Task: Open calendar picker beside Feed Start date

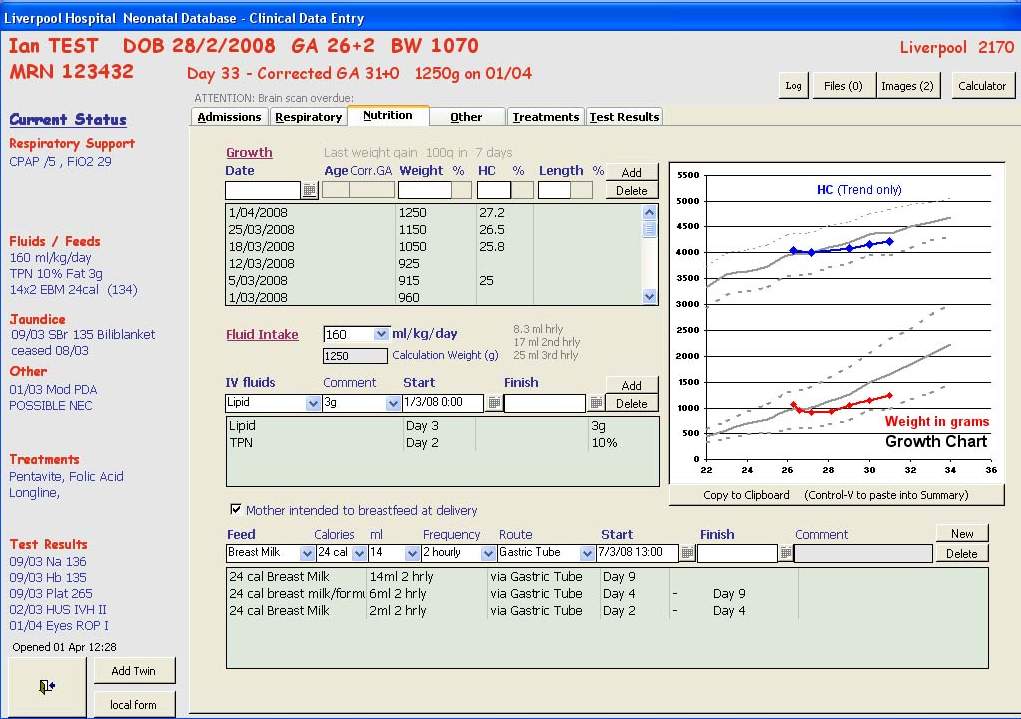Action: tap(687, 553)
